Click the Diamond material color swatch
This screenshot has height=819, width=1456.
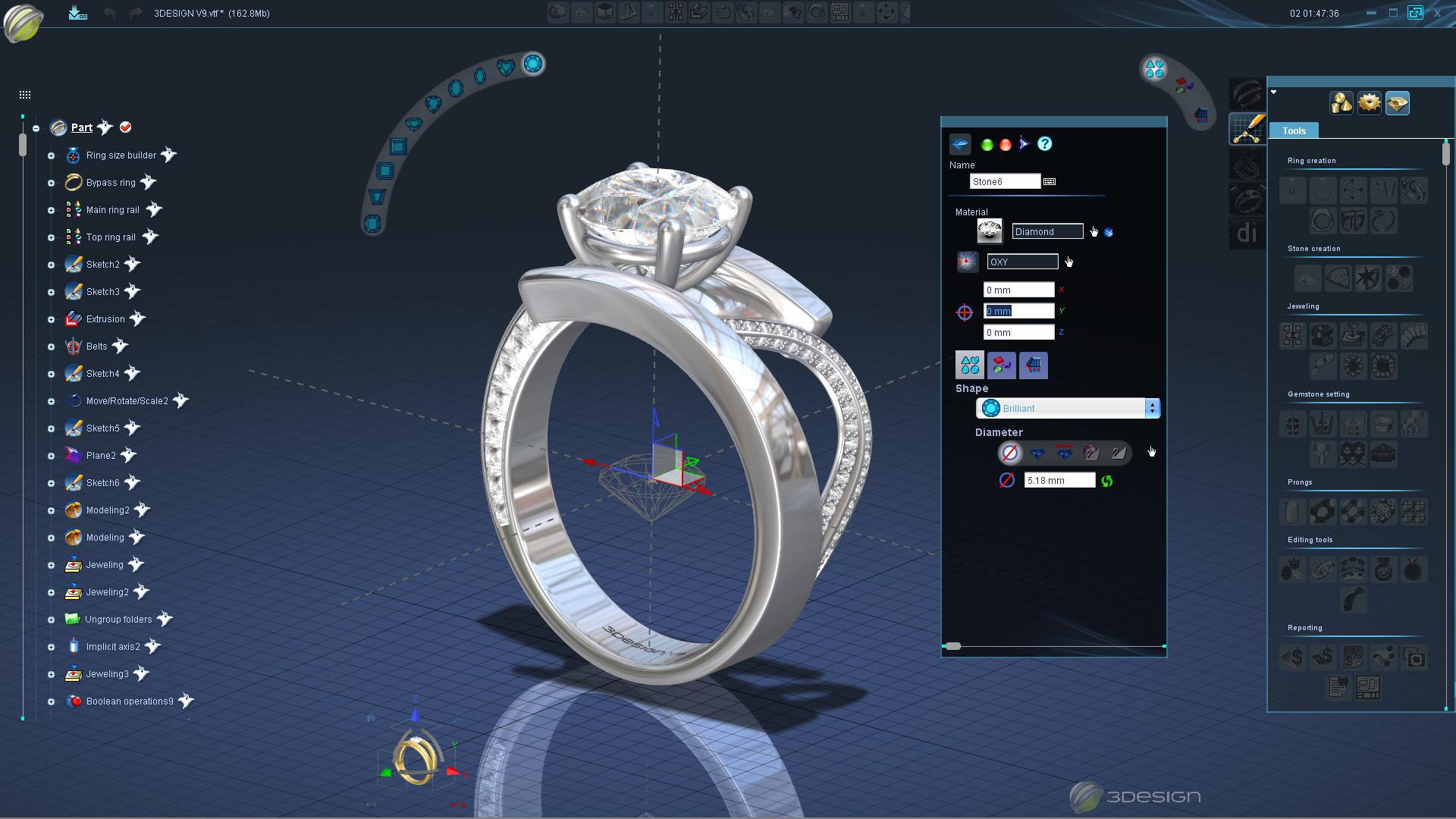989,230
